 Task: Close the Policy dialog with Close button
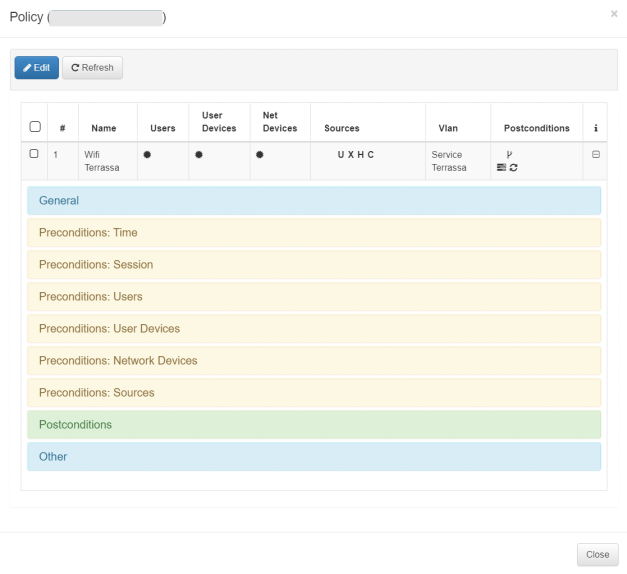597,554
